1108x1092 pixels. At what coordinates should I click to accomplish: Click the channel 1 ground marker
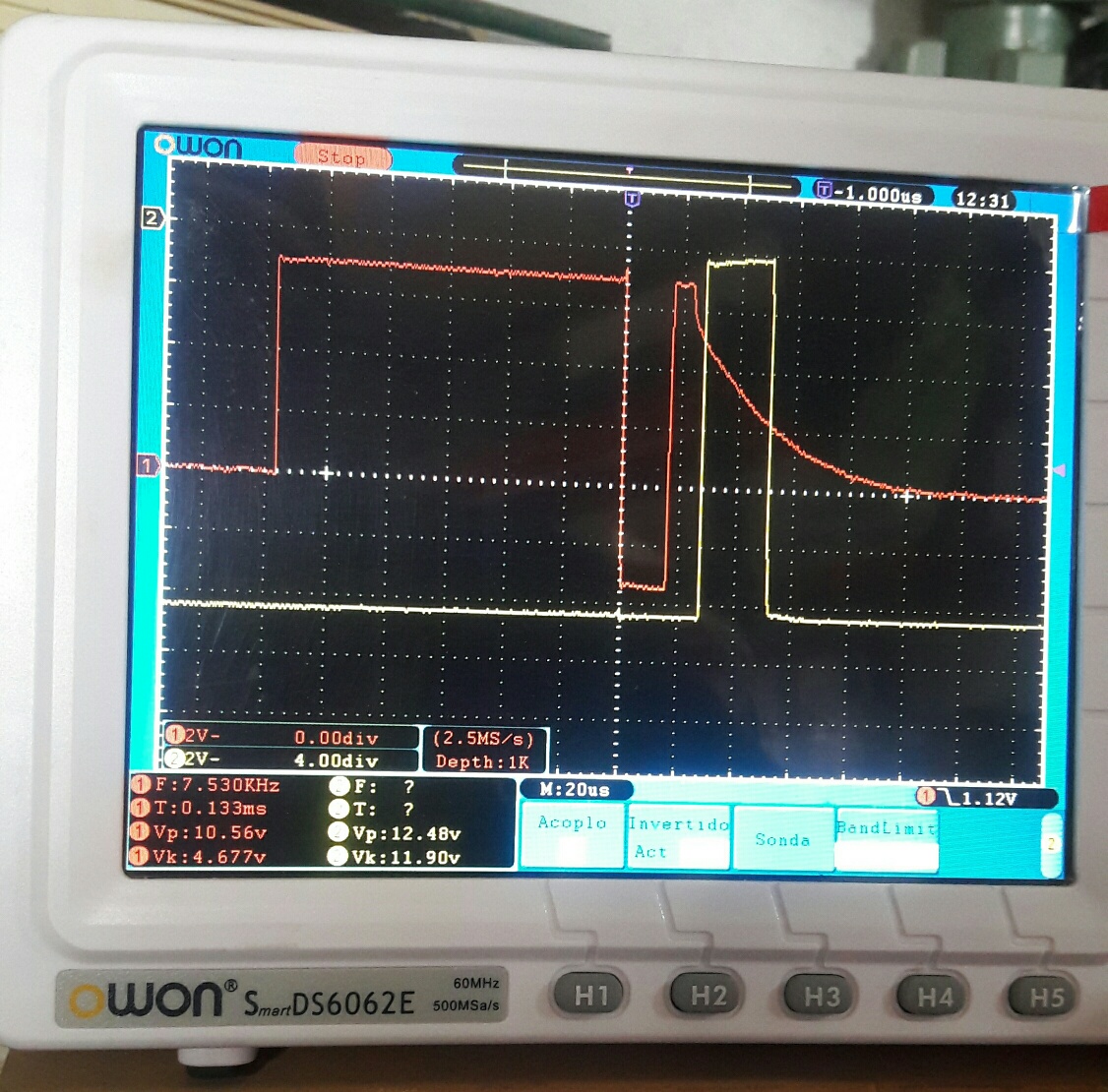click(x=148, y=465)
